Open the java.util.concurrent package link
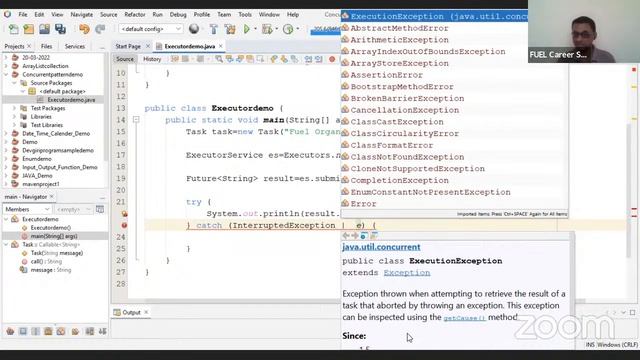 (381, 247)
